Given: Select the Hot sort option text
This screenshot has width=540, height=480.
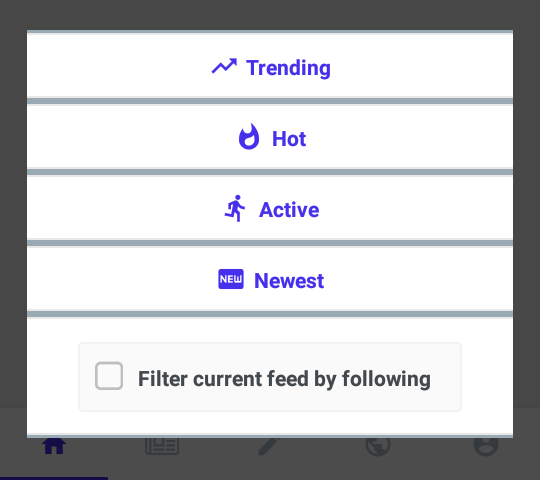Looking at the screenshot, I should 289,139.
